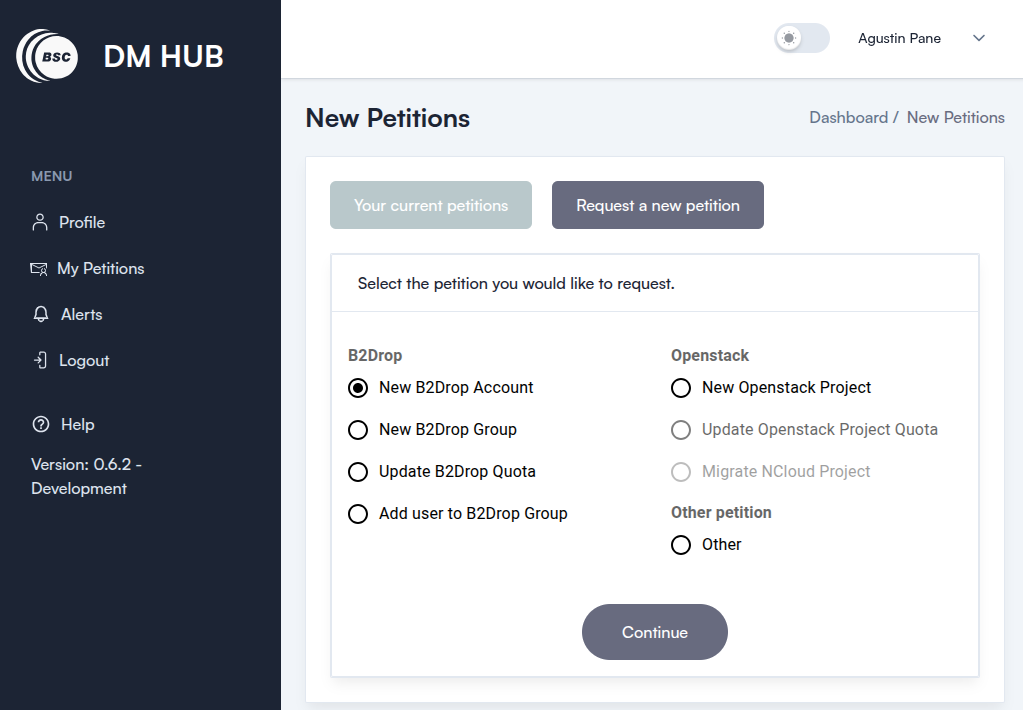
Task: Click the Logout door icon
Action: coord(40,360)
